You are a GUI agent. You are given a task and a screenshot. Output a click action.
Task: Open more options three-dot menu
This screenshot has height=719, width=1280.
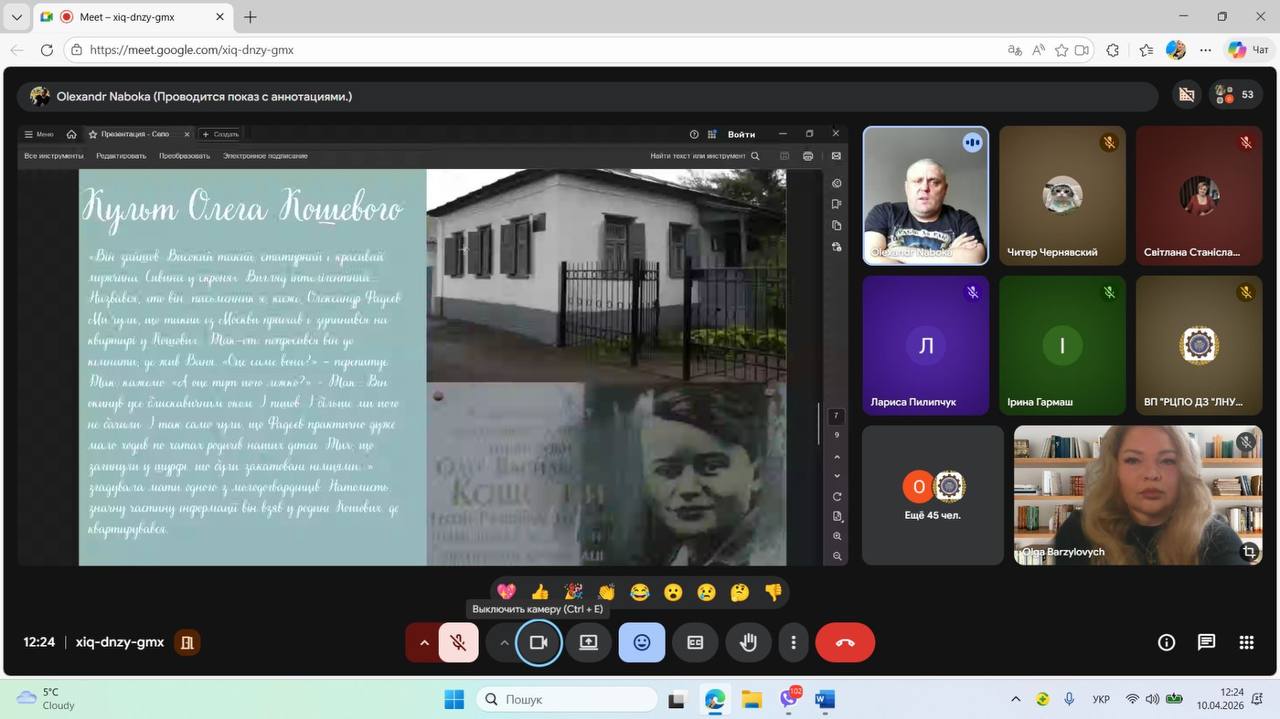tap(794, 643)
